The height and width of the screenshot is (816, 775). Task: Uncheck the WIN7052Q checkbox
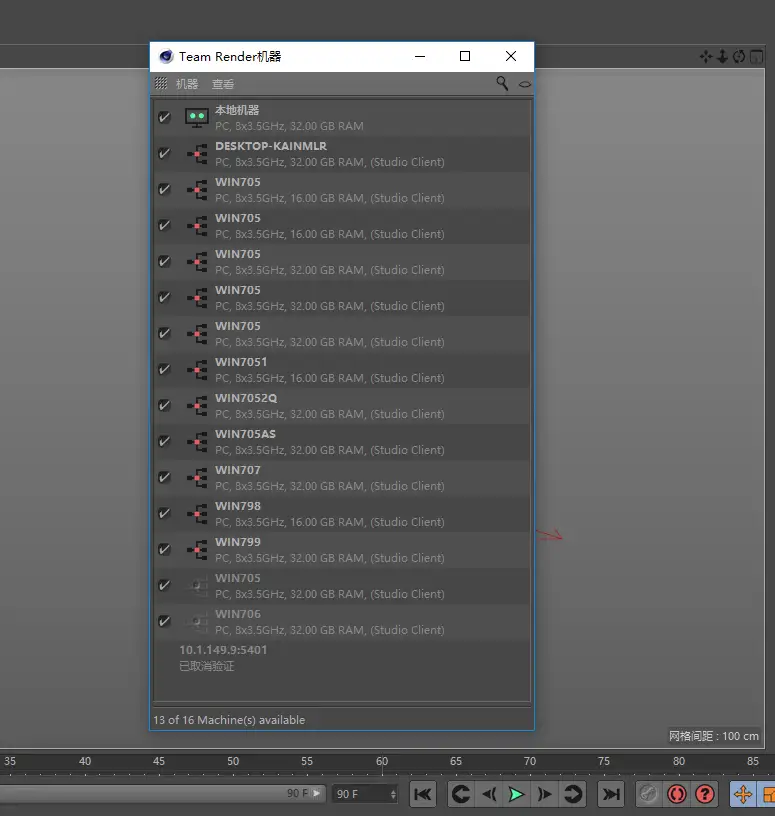tap(164, 405)
